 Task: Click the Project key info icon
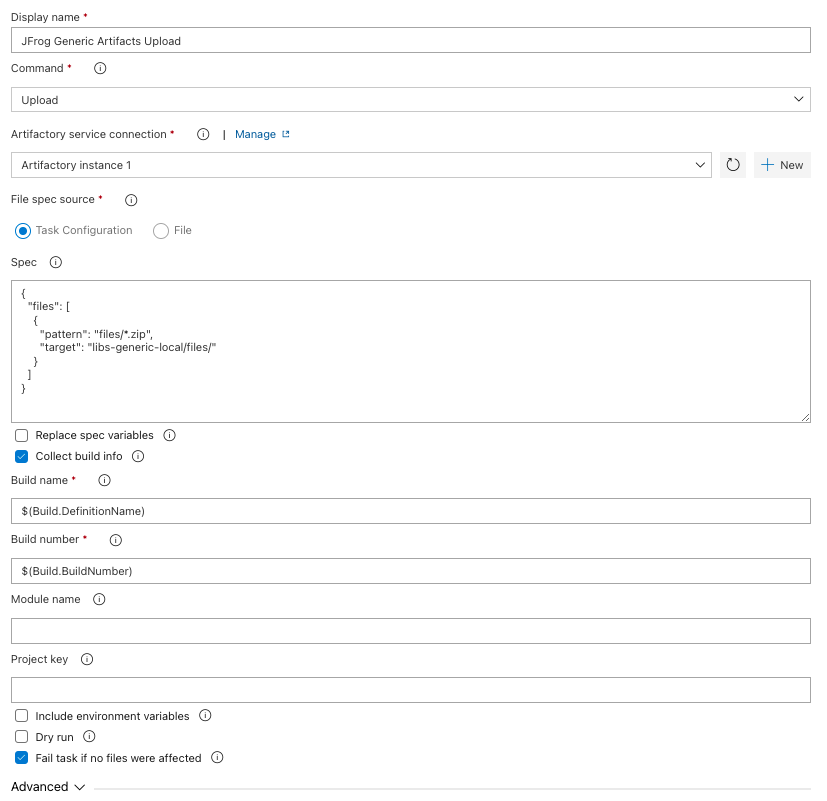click(x=87, y=659)
